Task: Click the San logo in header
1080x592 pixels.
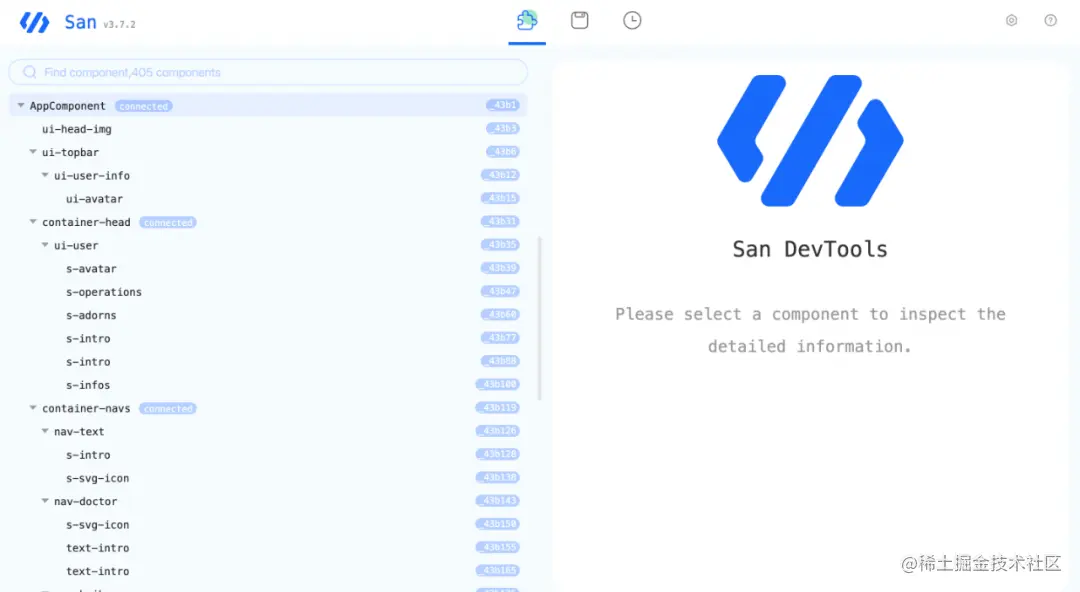Action: (34, 22)
